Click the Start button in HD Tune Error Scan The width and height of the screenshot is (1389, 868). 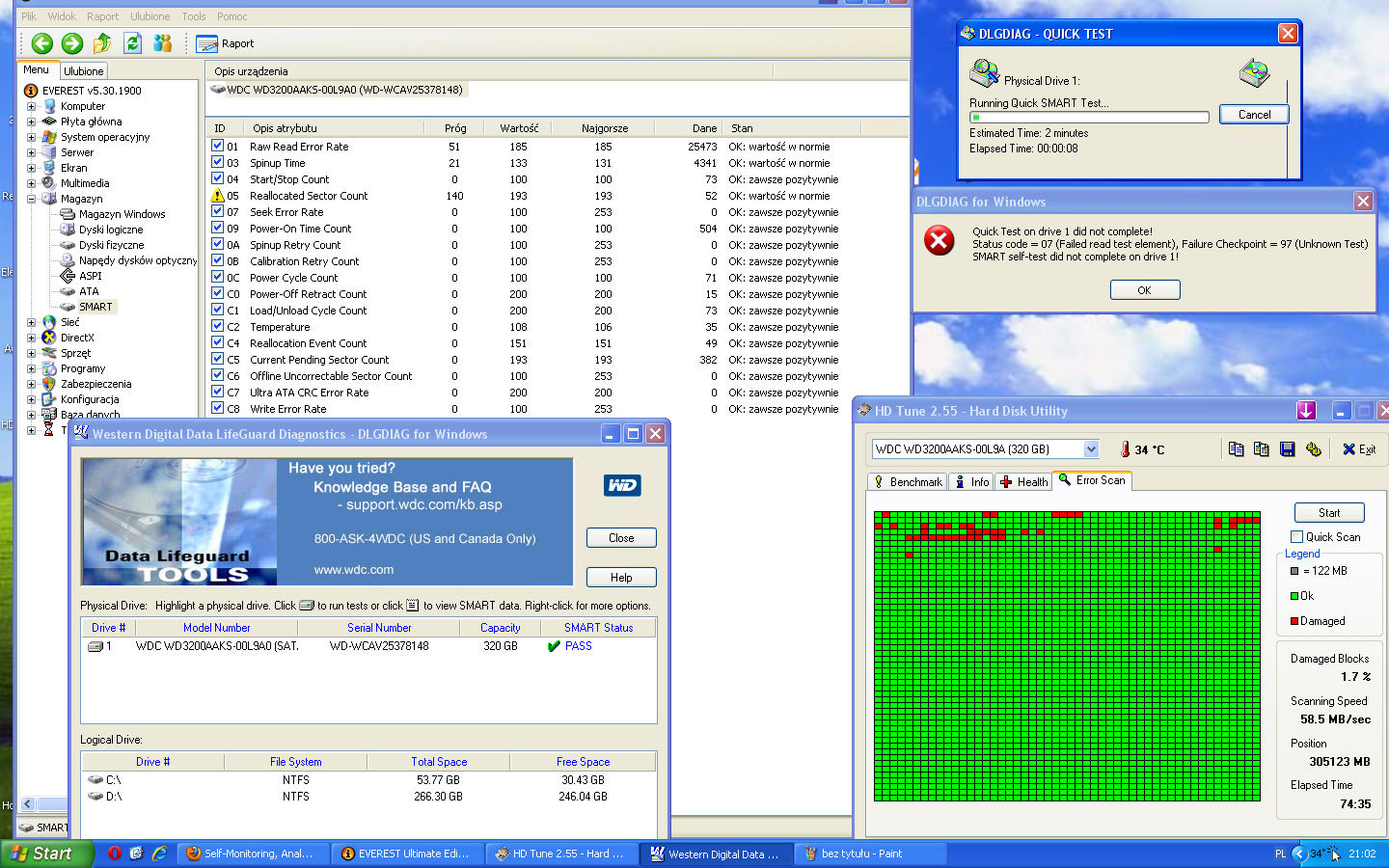pos(1329,513)
